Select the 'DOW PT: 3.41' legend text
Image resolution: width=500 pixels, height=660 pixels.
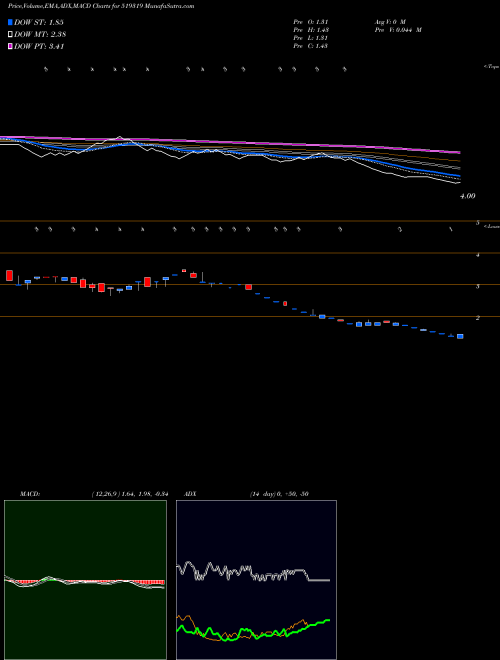[39, 47]
